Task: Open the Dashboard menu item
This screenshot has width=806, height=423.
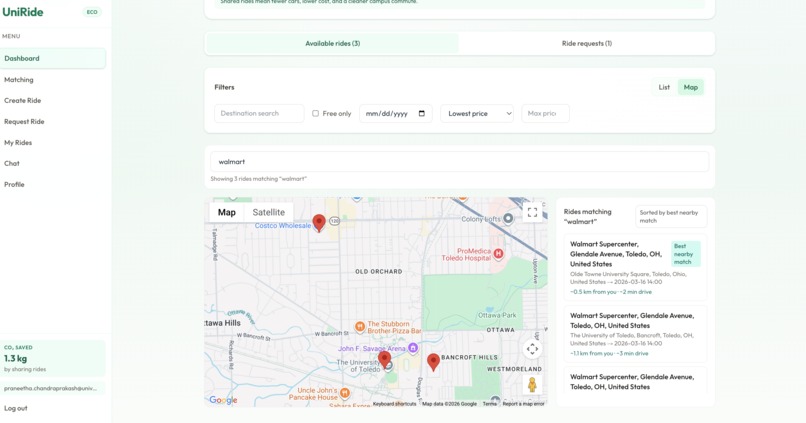Action: [x=53, y=58]
